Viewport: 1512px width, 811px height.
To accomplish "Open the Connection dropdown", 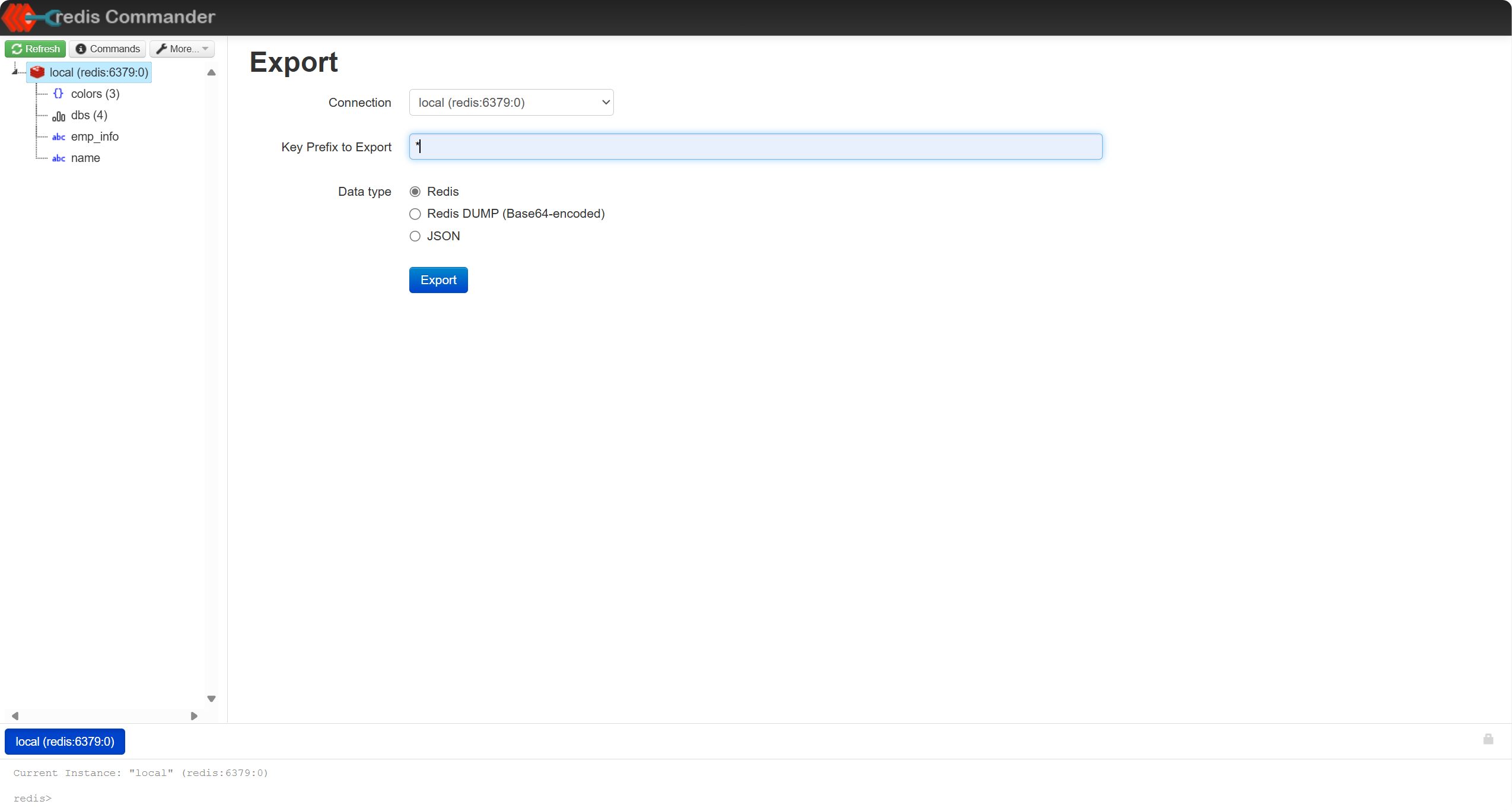I will click(511, 103).
